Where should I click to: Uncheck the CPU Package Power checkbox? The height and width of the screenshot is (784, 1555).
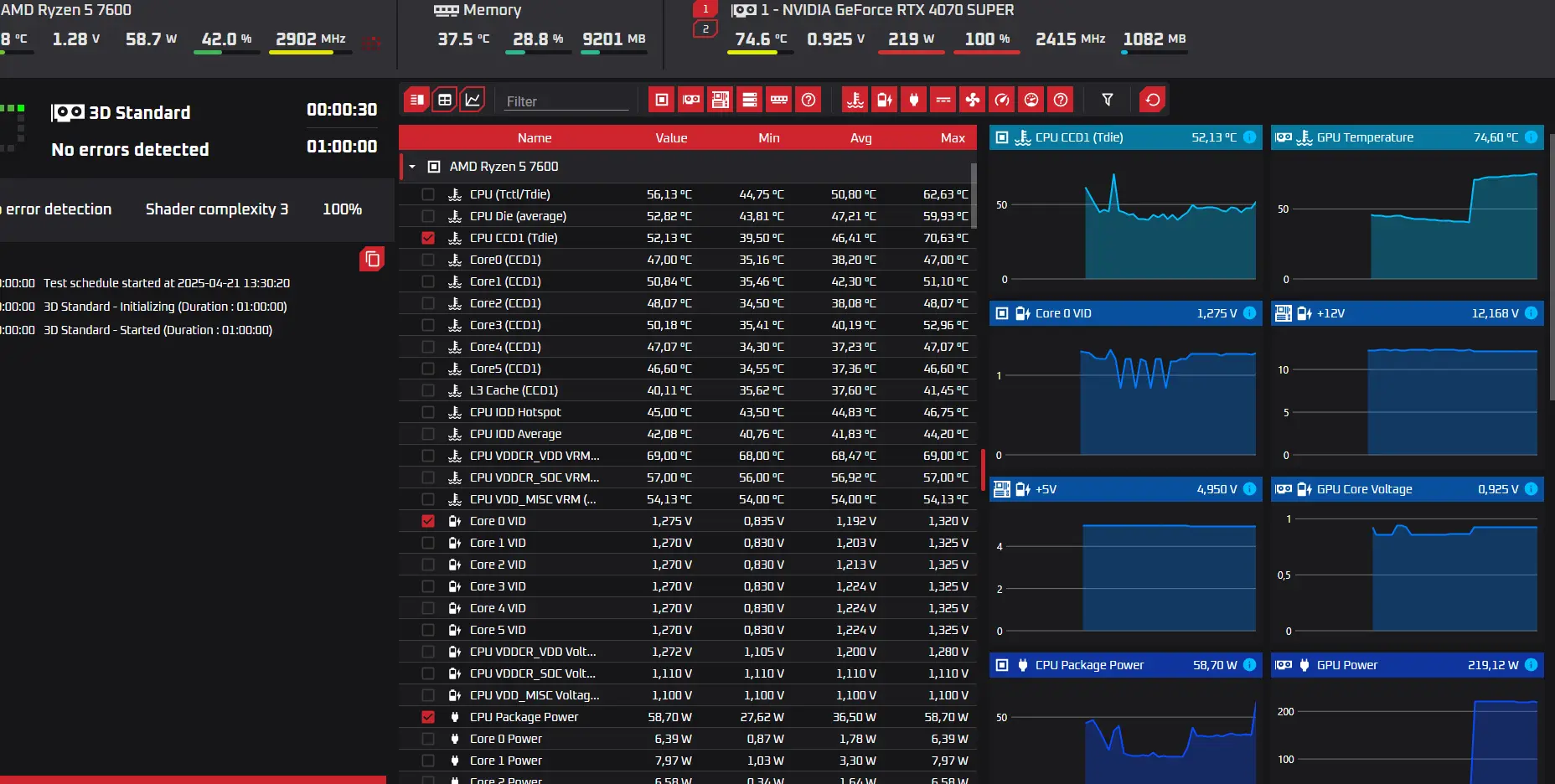[428, 717]
